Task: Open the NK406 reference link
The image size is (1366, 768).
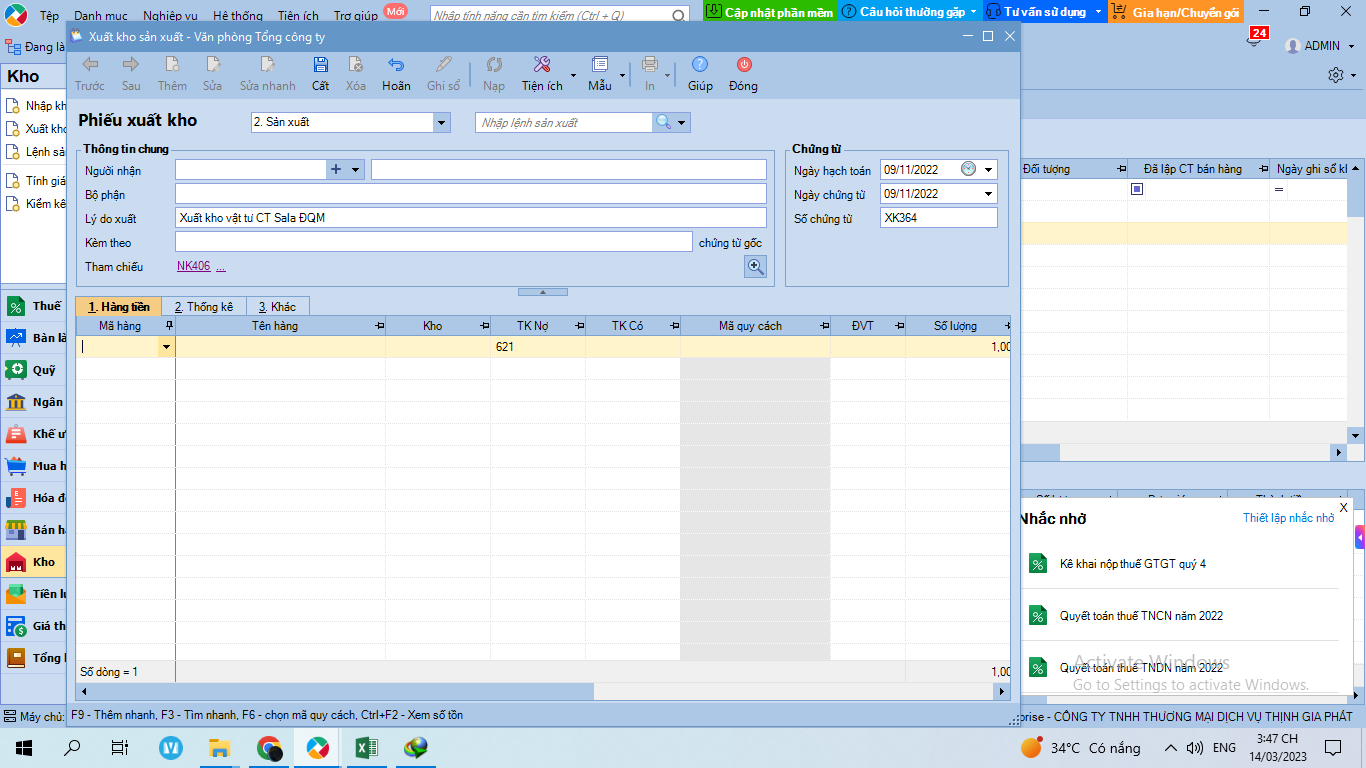Action: [x=194, y=266]
